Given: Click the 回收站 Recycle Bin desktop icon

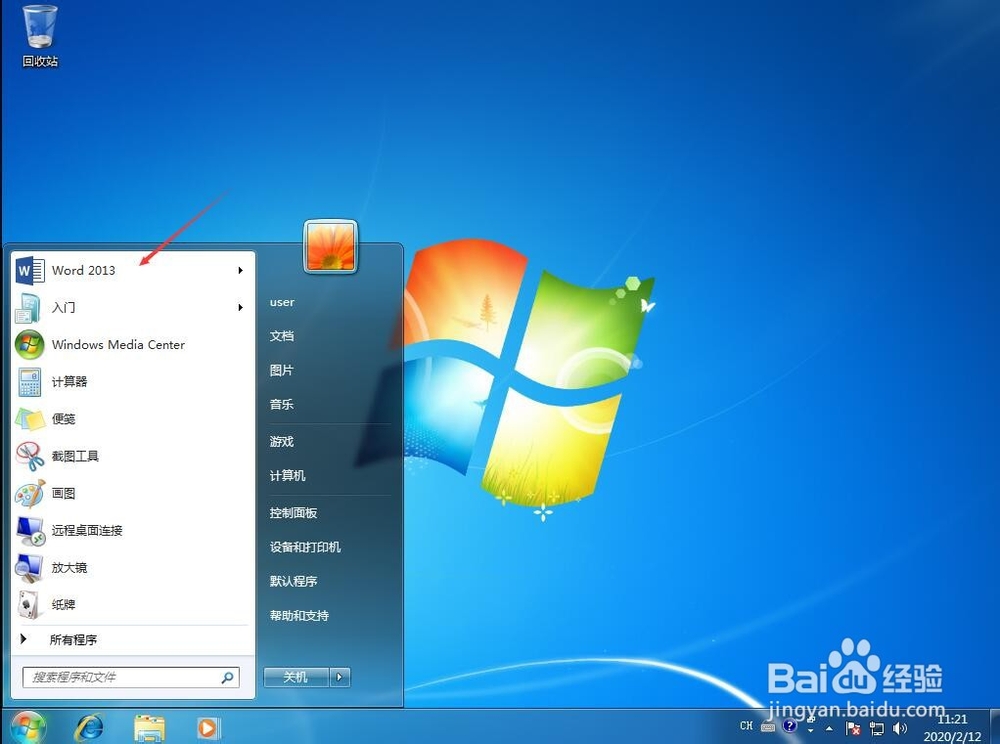Looking at the screenshot, I should click(x=40, y=36).
